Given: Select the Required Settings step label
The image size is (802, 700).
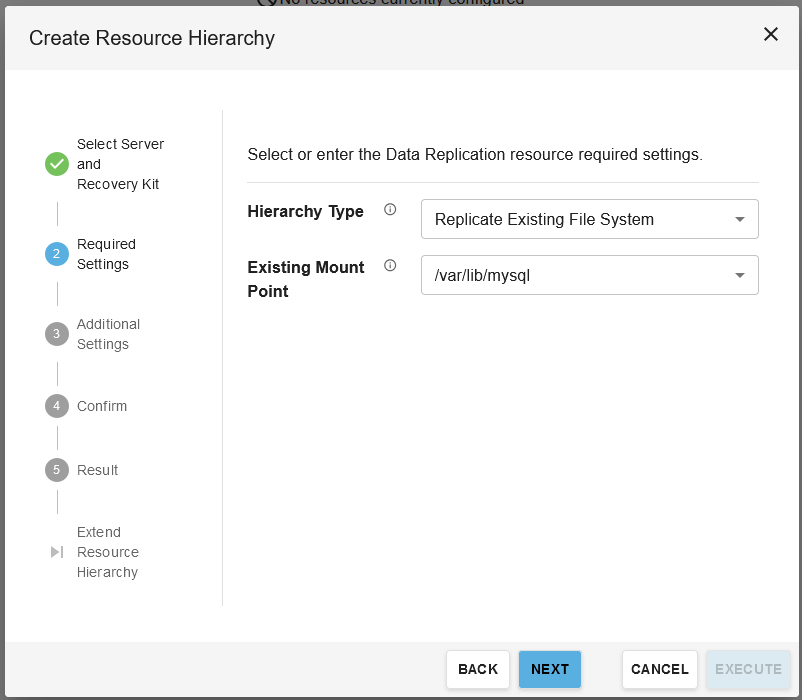Looking at the screenshot, I should (106, 254).
